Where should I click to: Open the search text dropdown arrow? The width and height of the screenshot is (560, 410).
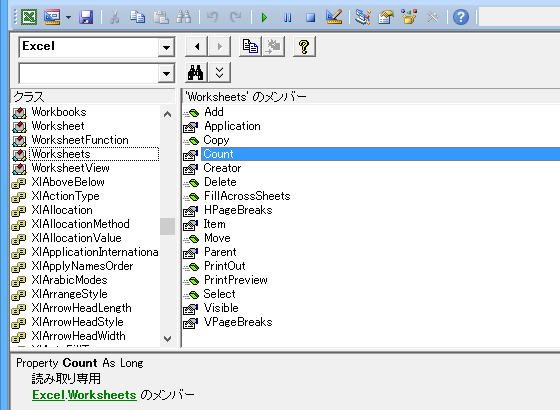point(166,74)
